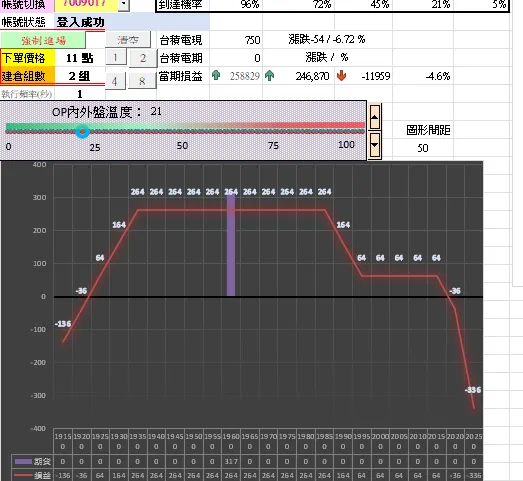Decrease chart spacing with down spinner arrow
This screenshot has height=481, width=523.
(375, 145)
